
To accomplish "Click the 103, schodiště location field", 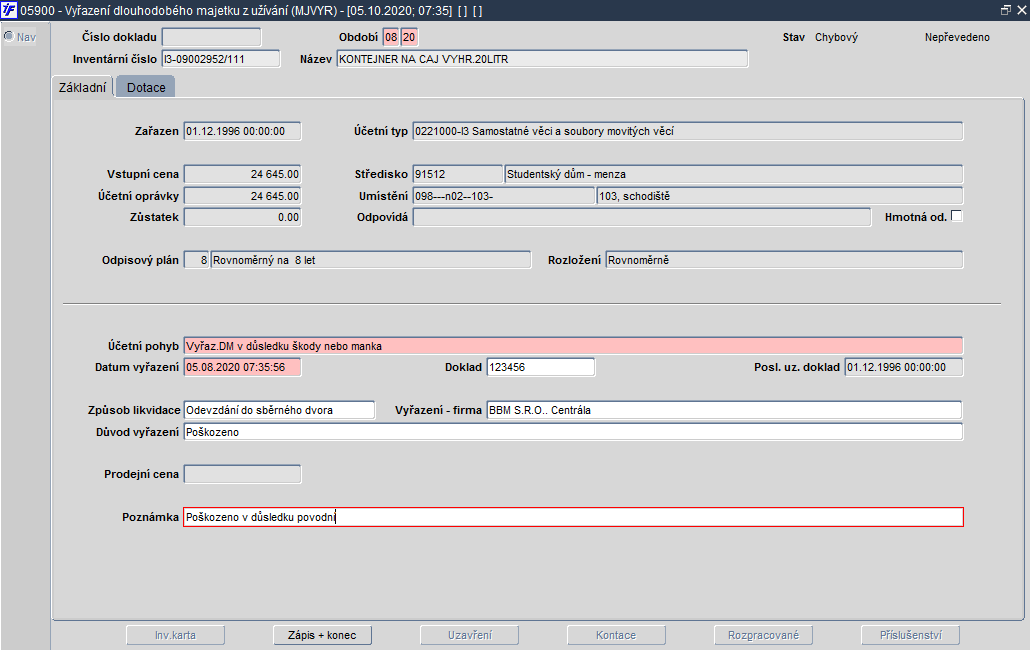I will (780, 196).
